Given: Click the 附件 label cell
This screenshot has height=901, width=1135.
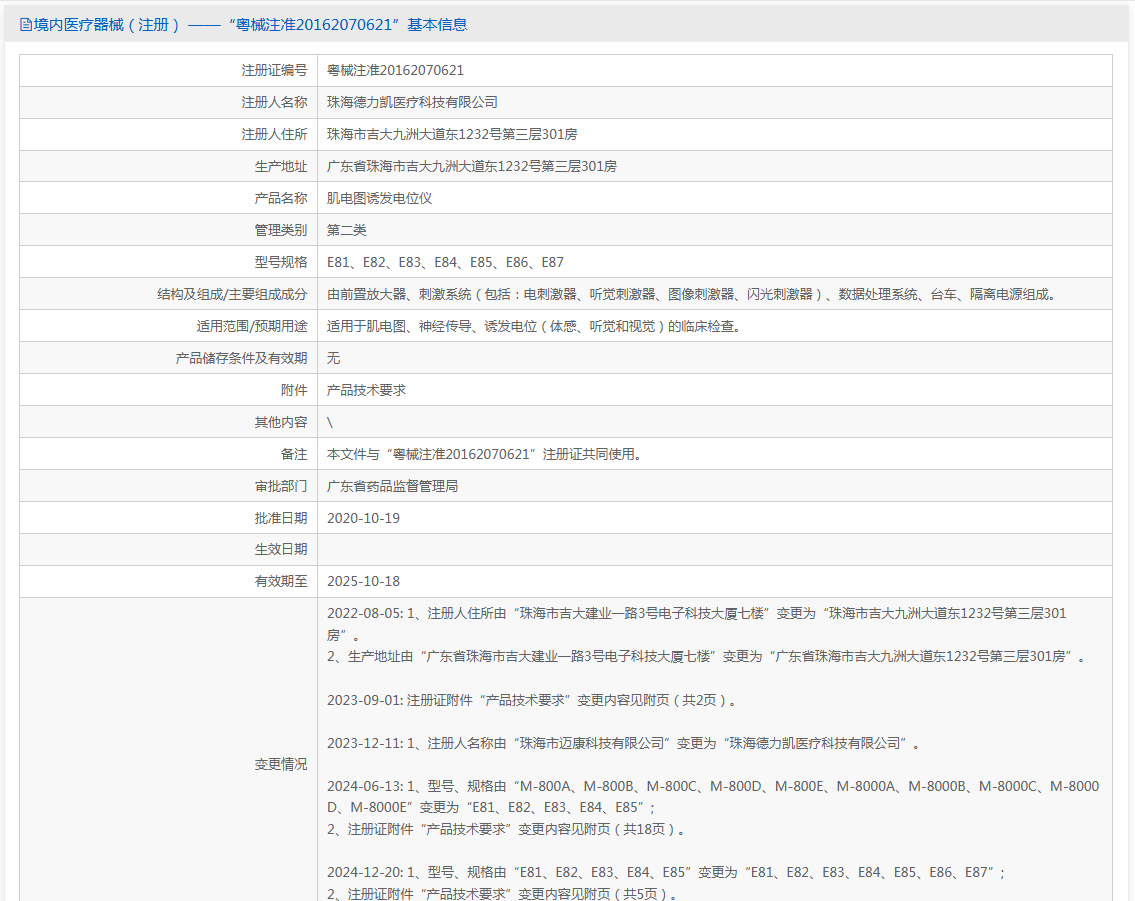Looking at the screenshot, I should [x=169, y=390].
